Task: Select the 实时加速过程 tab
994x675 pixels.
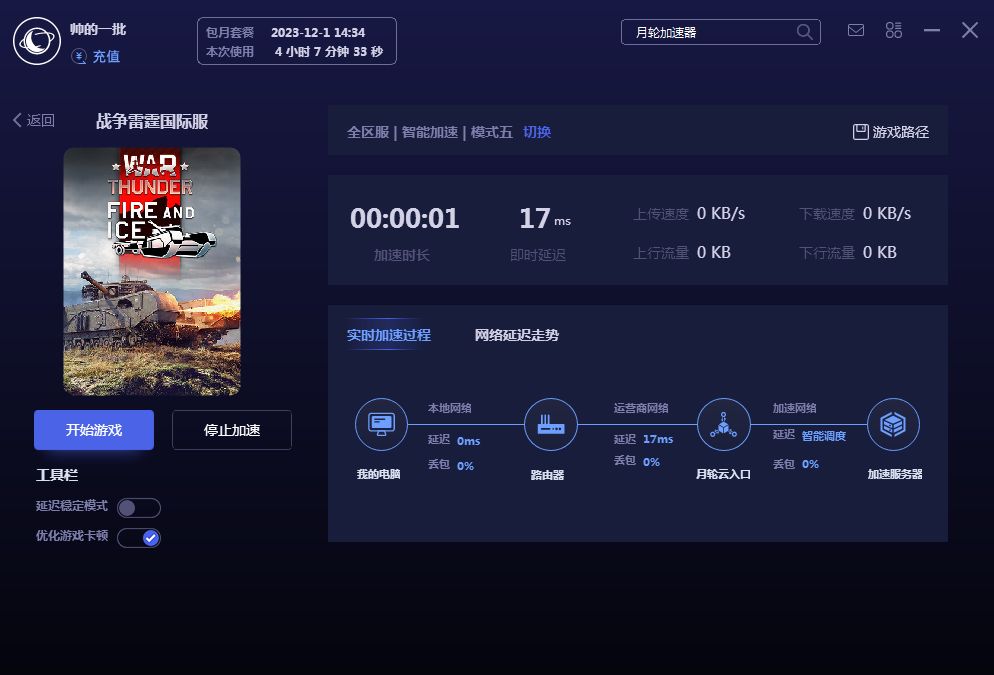Action: (x=389, y=335)
